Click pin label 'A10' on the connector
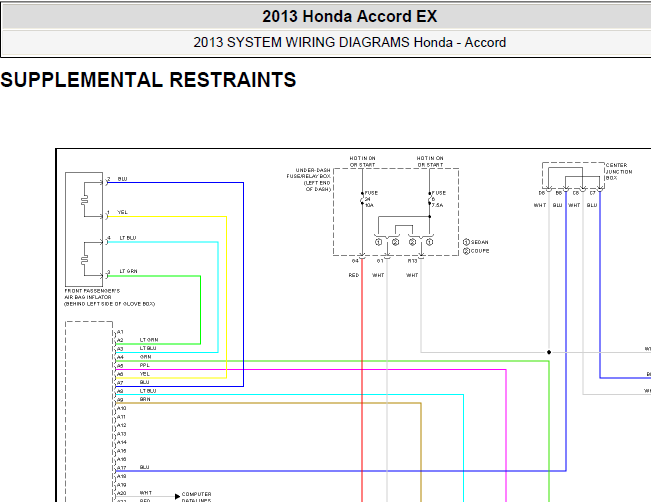Screen dimensions: 651x502 click(121, 408)
